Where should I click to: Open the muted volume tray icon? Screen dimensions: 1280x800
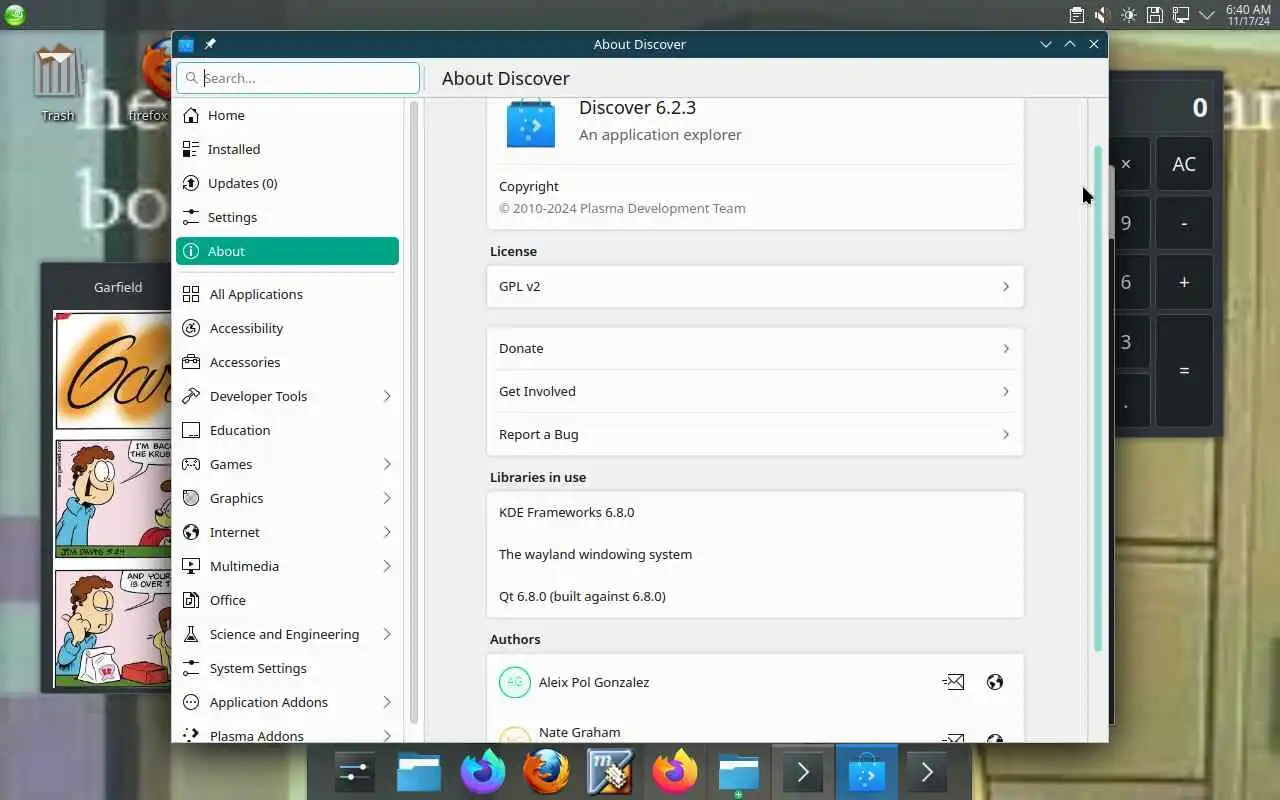tap(1102, 15)
